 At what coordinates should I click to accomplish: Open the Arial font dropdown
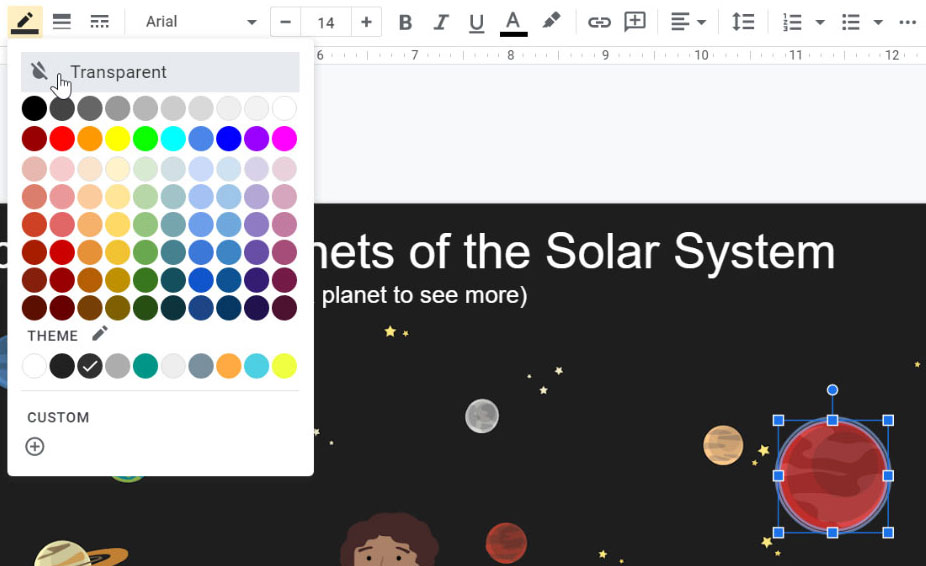click(x=200, y=22)
